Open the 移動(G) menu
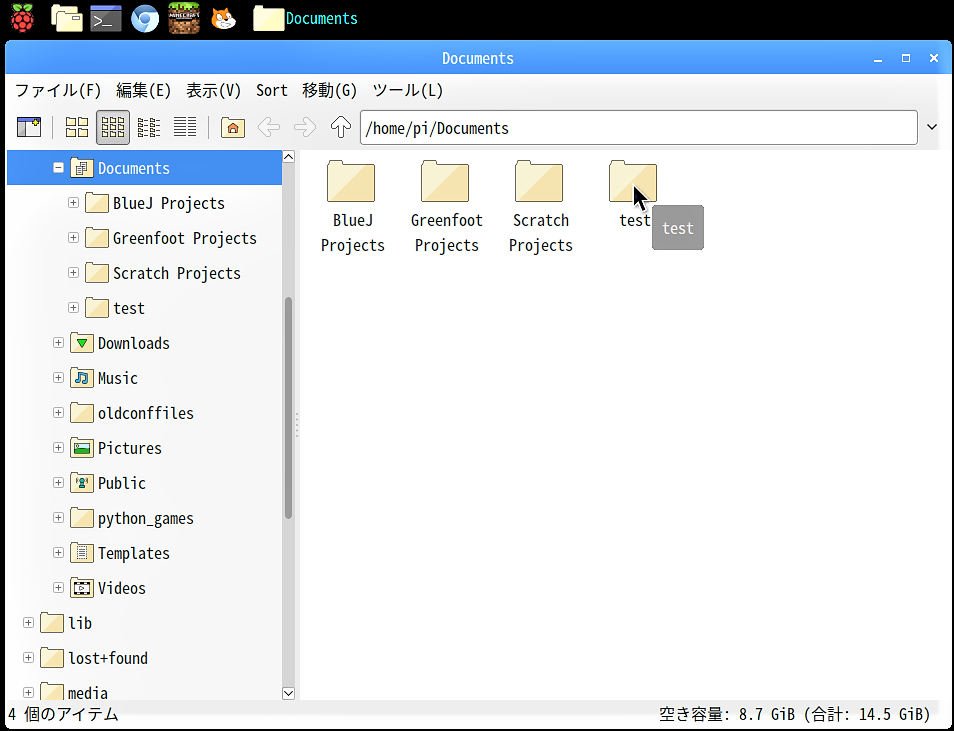This screenshot has width=954, height=731. (x=330, y=91)
